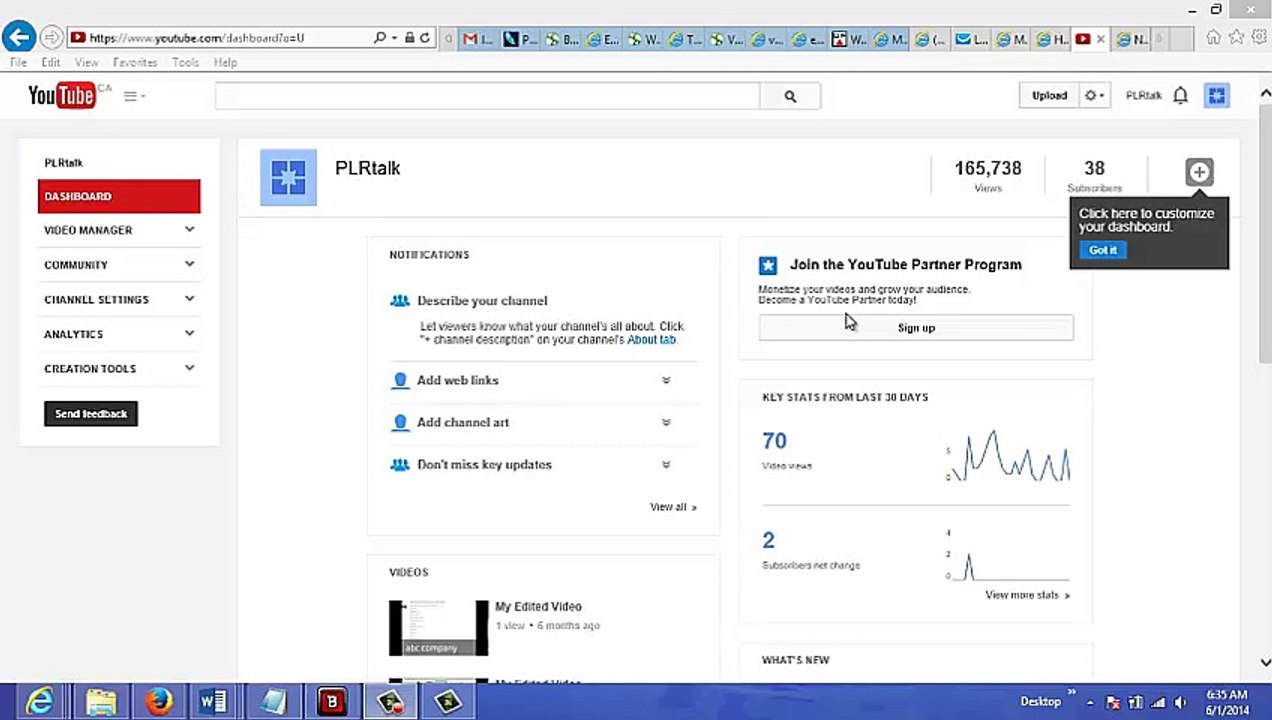This screenshot has height=720, width=1272.
Task: Click View more stats link
Action: [x=1027, y=595]
